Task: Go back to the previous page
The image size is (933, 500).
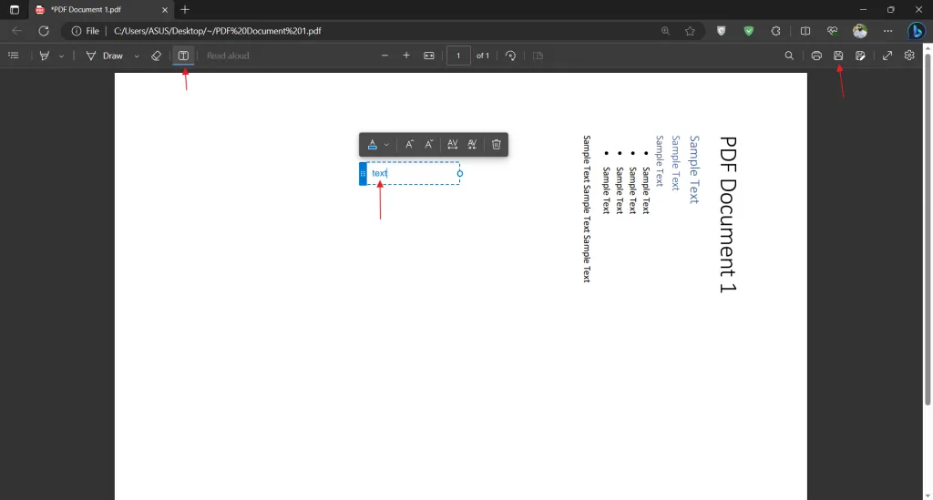Action: tap(17, 31)
